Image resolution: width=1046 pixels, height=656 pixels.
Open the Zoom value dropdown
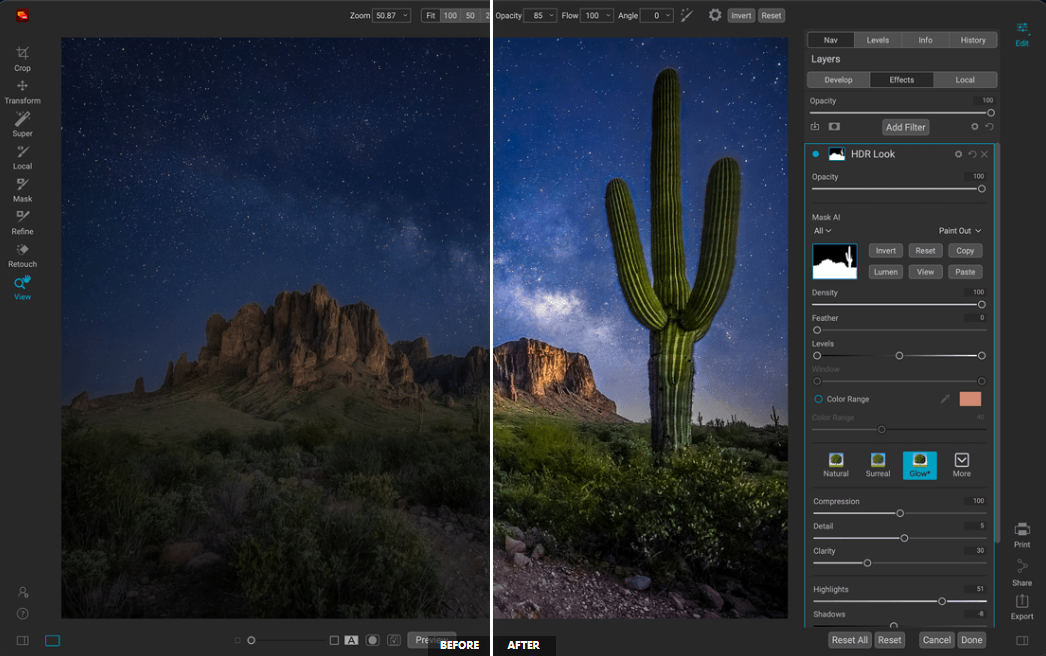[392, 16]
